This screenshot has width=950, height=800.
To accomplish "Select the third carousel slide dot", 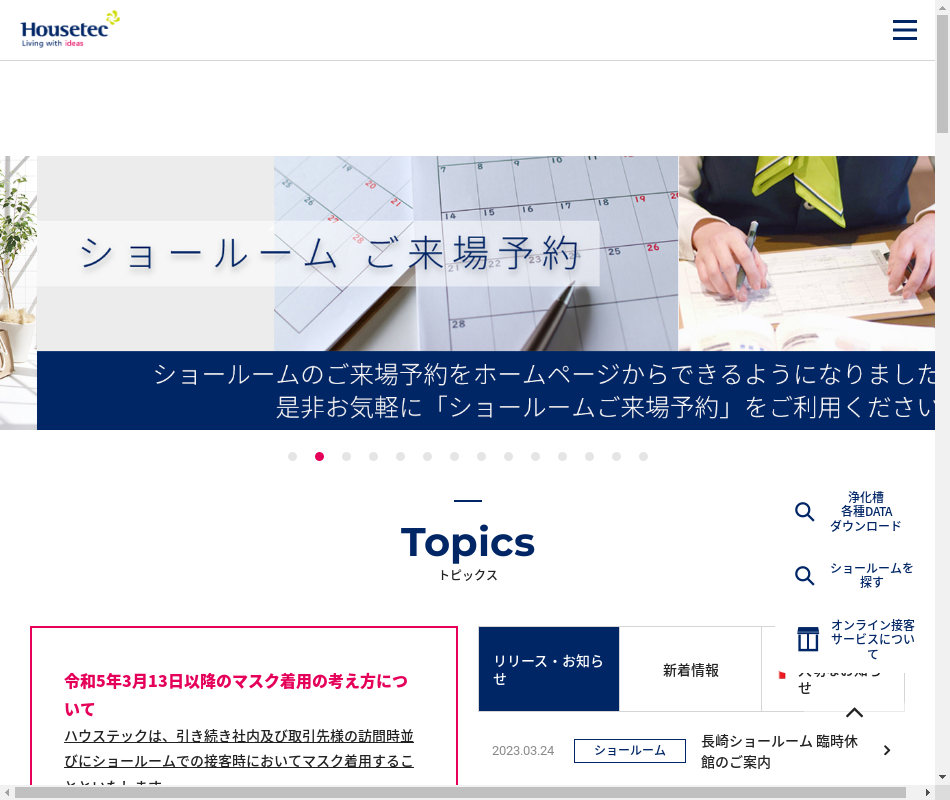I will coord(346,456).
